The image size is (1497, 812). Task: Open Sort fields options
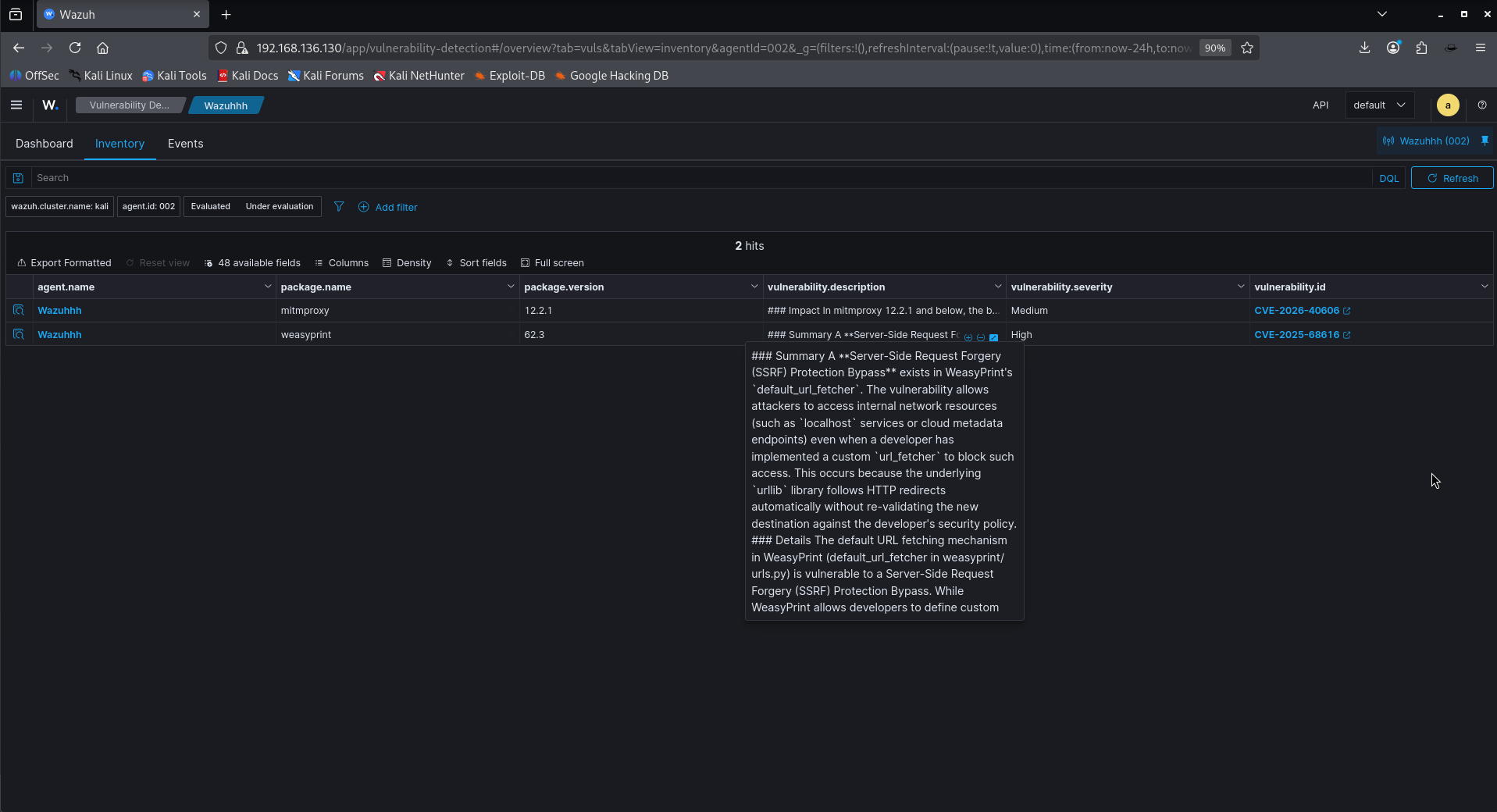476,263
